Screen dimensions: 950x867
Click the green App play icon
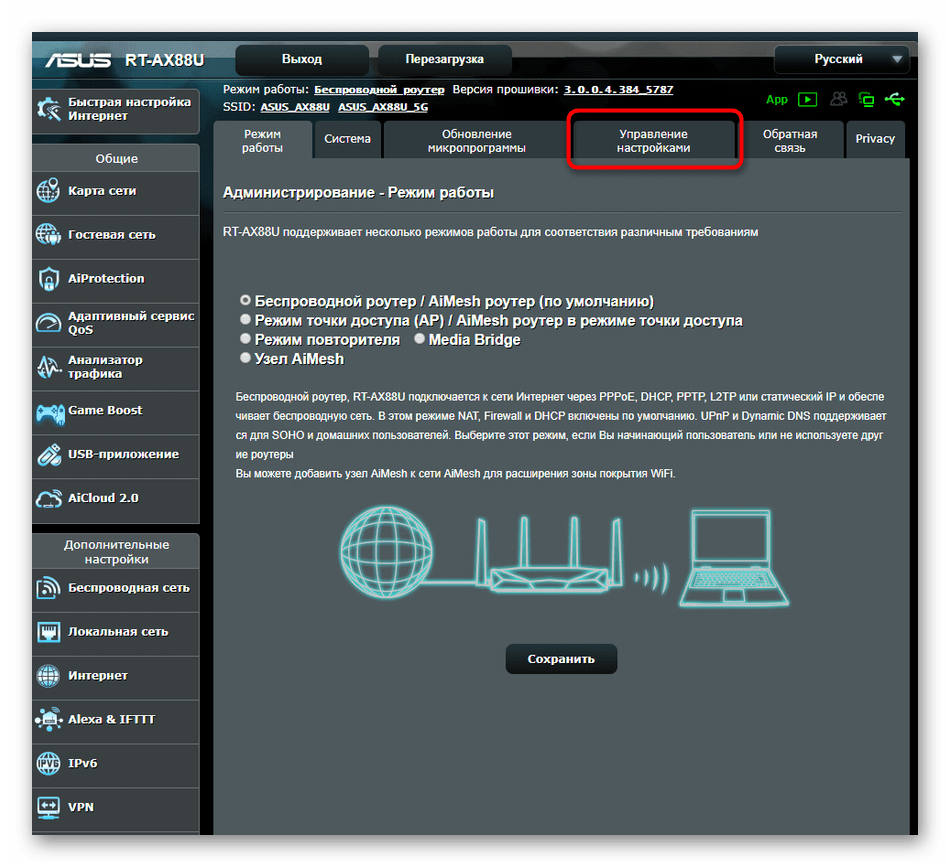pyautogui.click(x=807, y=99)
